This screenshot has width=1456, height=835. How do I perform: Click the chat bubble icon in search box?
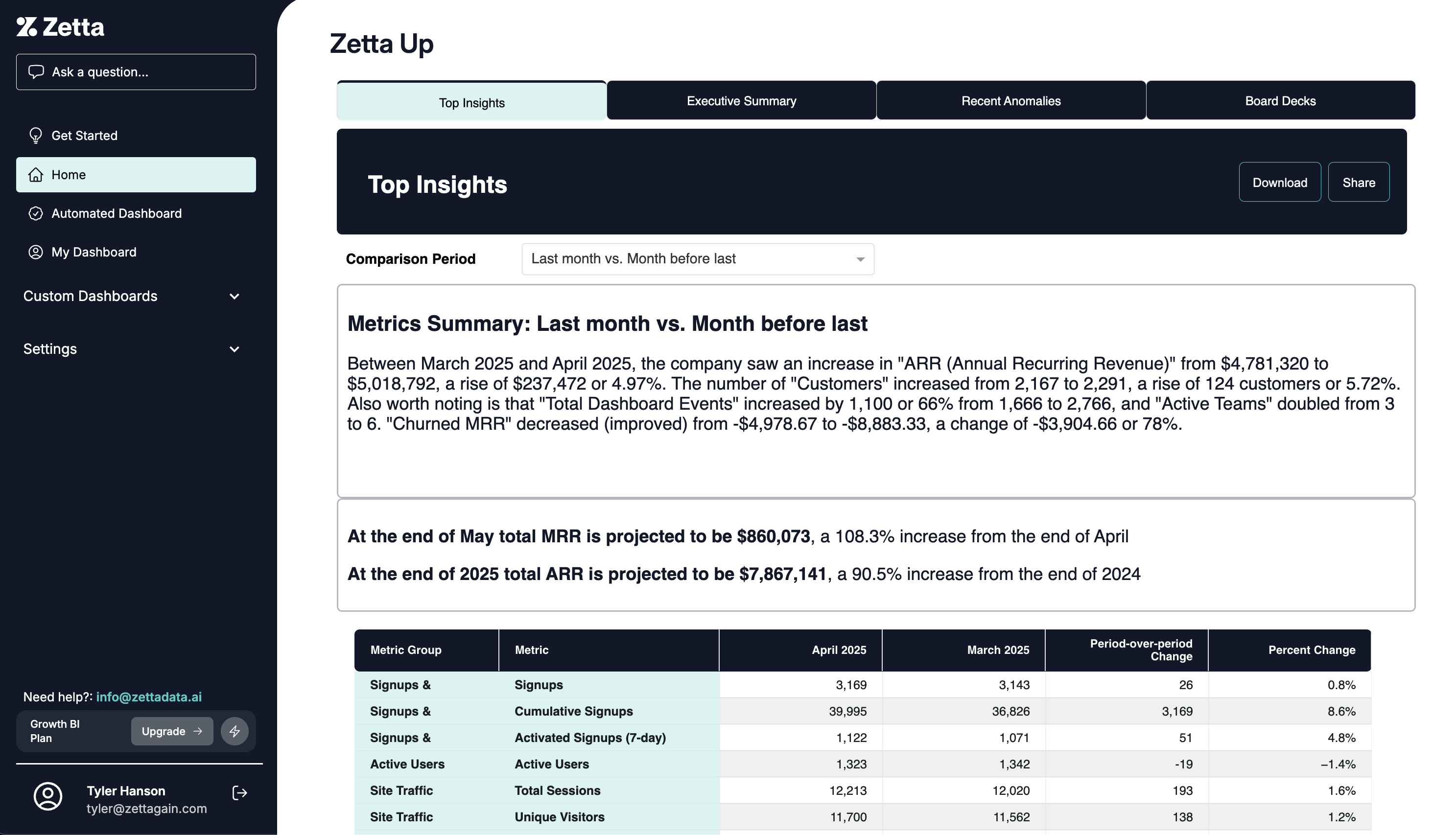tap(36, 71)
